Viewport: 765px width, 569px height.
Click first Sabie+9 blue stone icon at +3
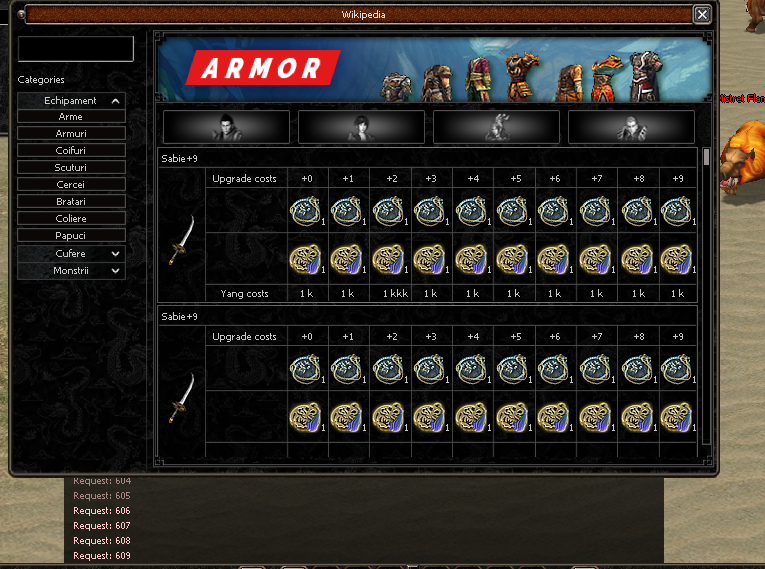coord(430,211)
